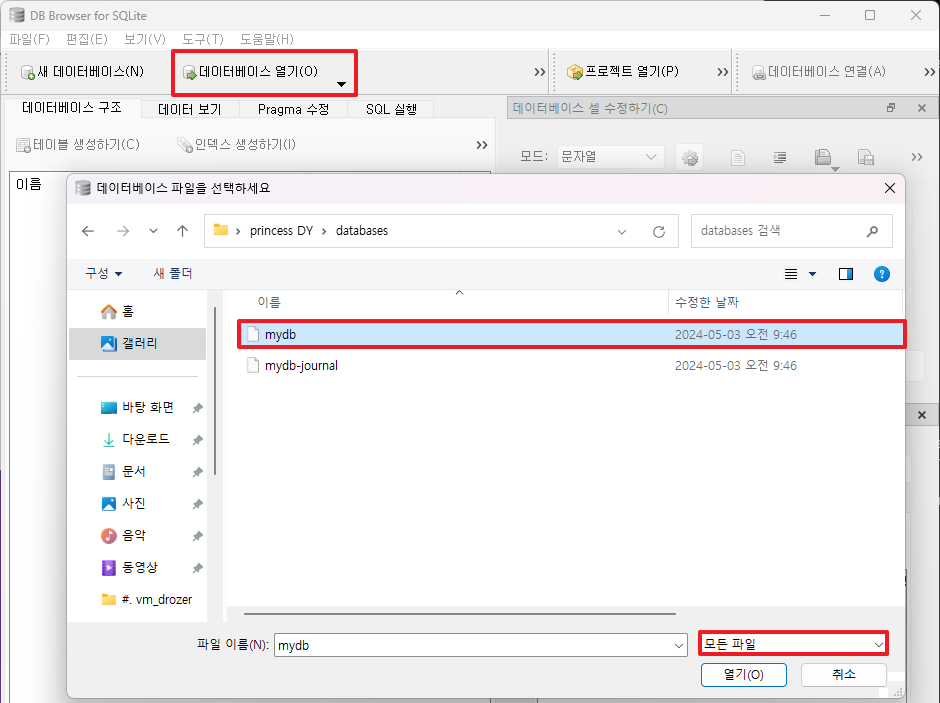Click the blank document icon in the cell editor toolbar

point(737,158)
